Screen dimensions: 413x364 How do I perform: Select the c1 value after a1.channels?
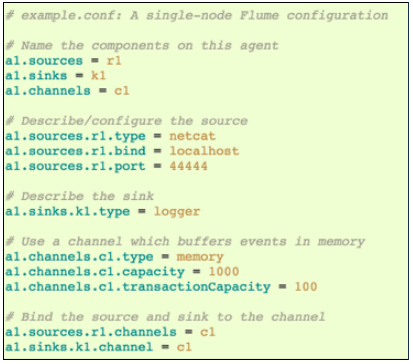[x=122, y=91]
